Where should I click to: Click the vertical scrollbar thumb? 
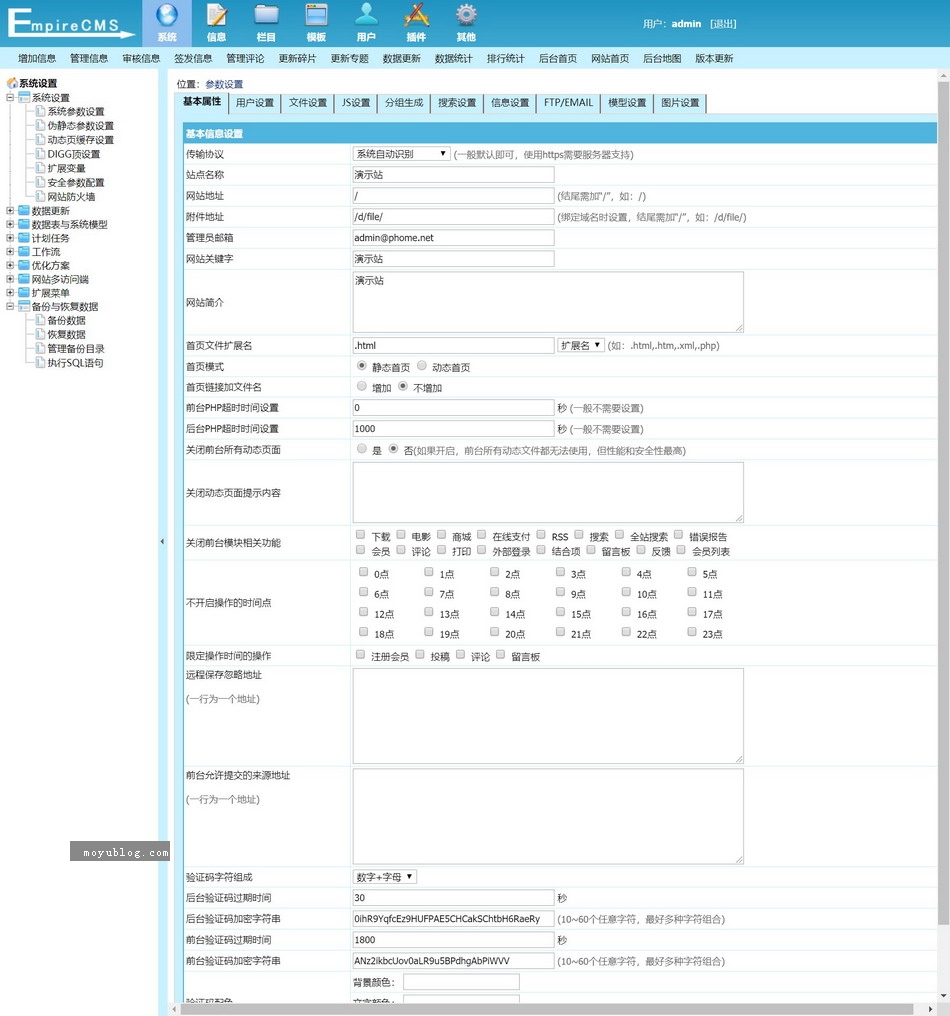pos(944,502)
